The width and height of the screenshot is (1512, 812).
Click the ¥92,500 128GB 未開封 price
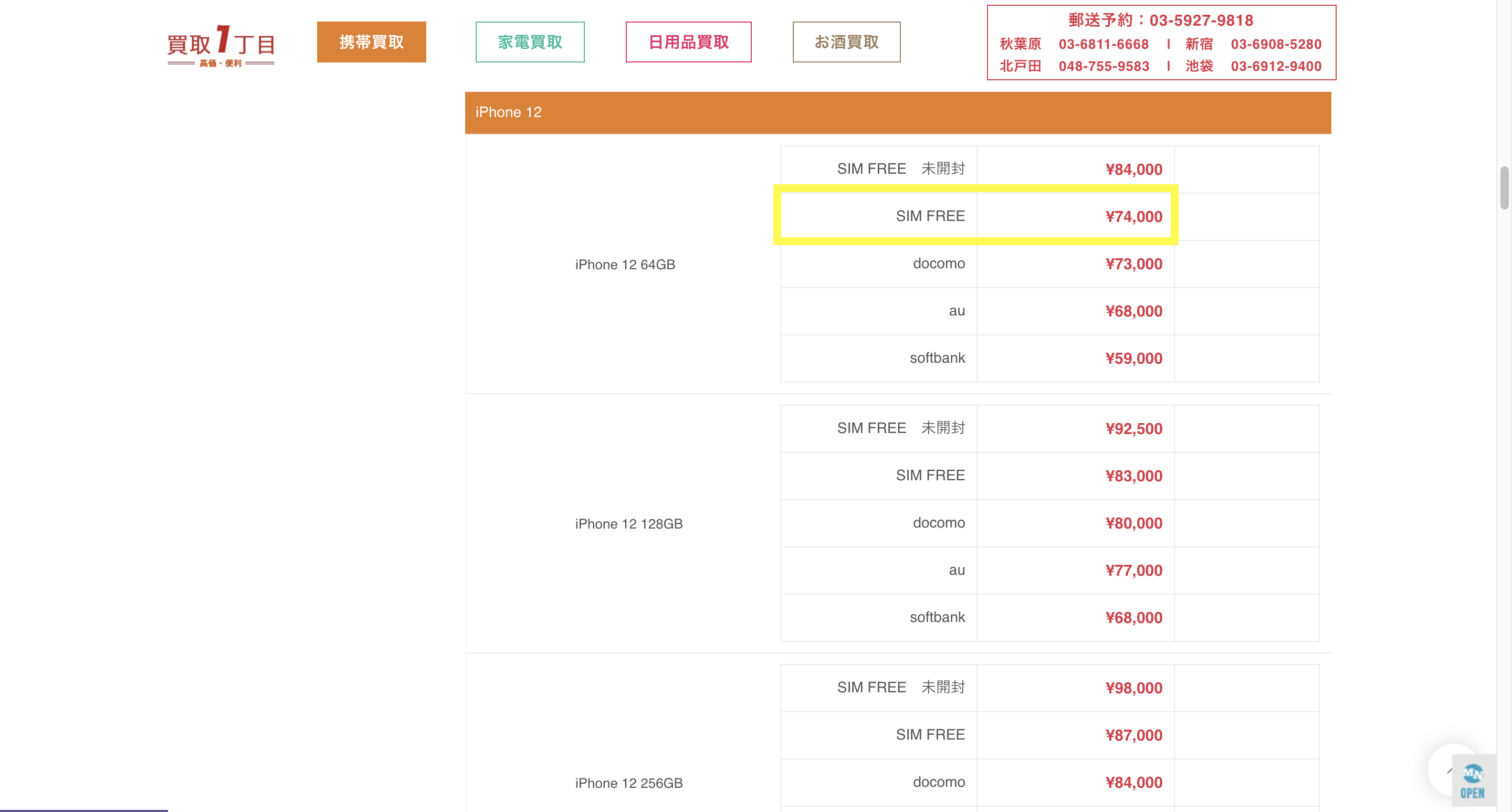point(1133,429)
